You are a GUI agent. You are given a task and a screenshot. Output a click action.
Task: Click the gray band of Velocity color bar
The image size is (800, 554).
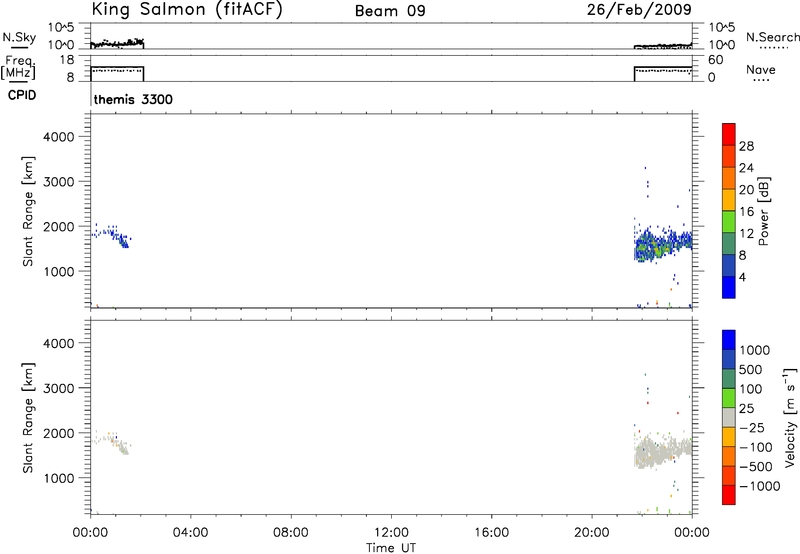[729, 417]
